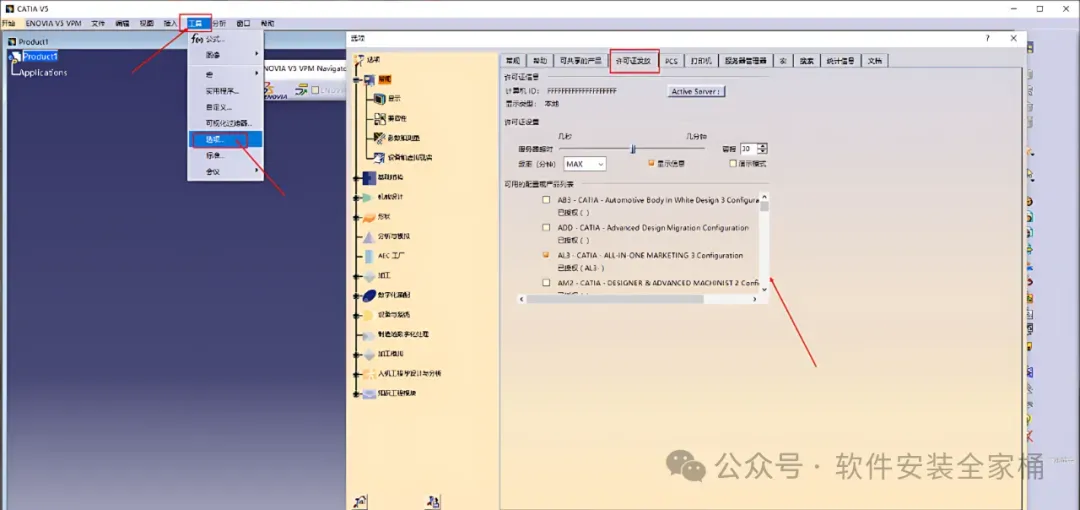
Task: Select the 知识工程模块 category icon
Action: [368, 394]
